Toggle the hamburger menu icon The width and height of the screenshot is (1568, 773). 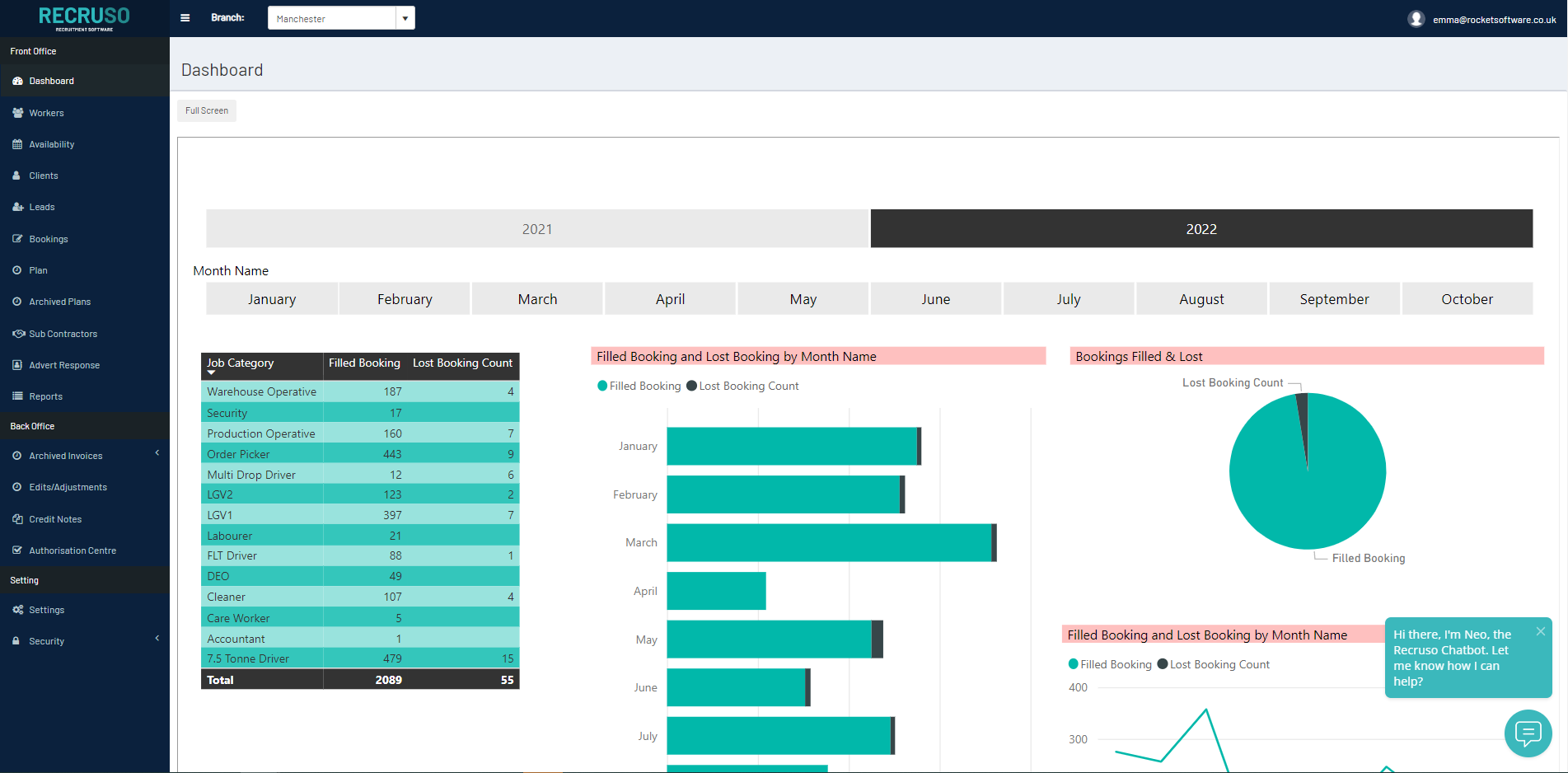pyautogui.click(x=185, y=18)
